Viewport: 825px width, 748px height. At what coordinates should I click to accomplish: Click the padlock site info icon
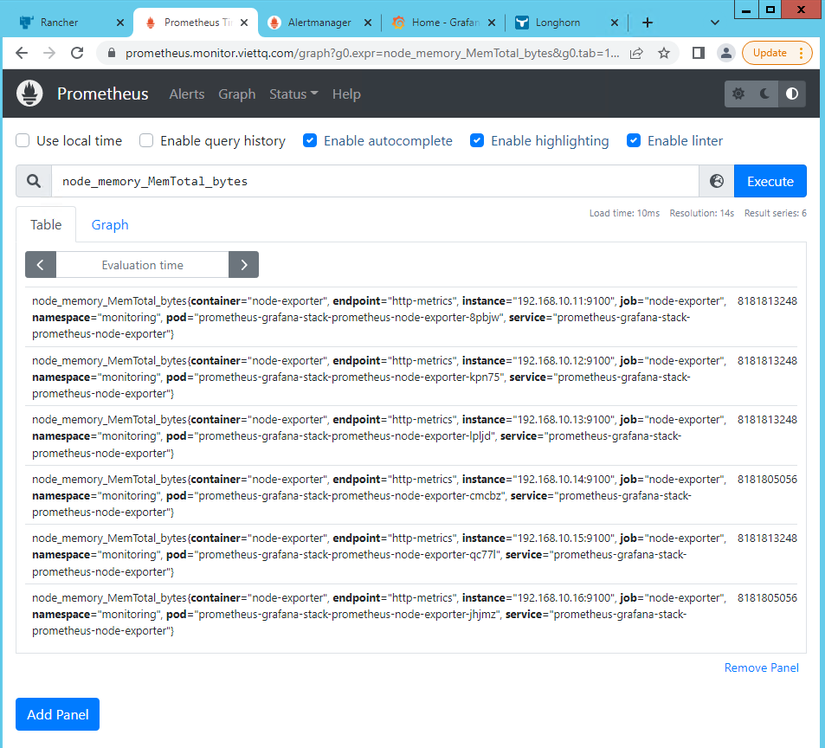click(x=111, y=53)
